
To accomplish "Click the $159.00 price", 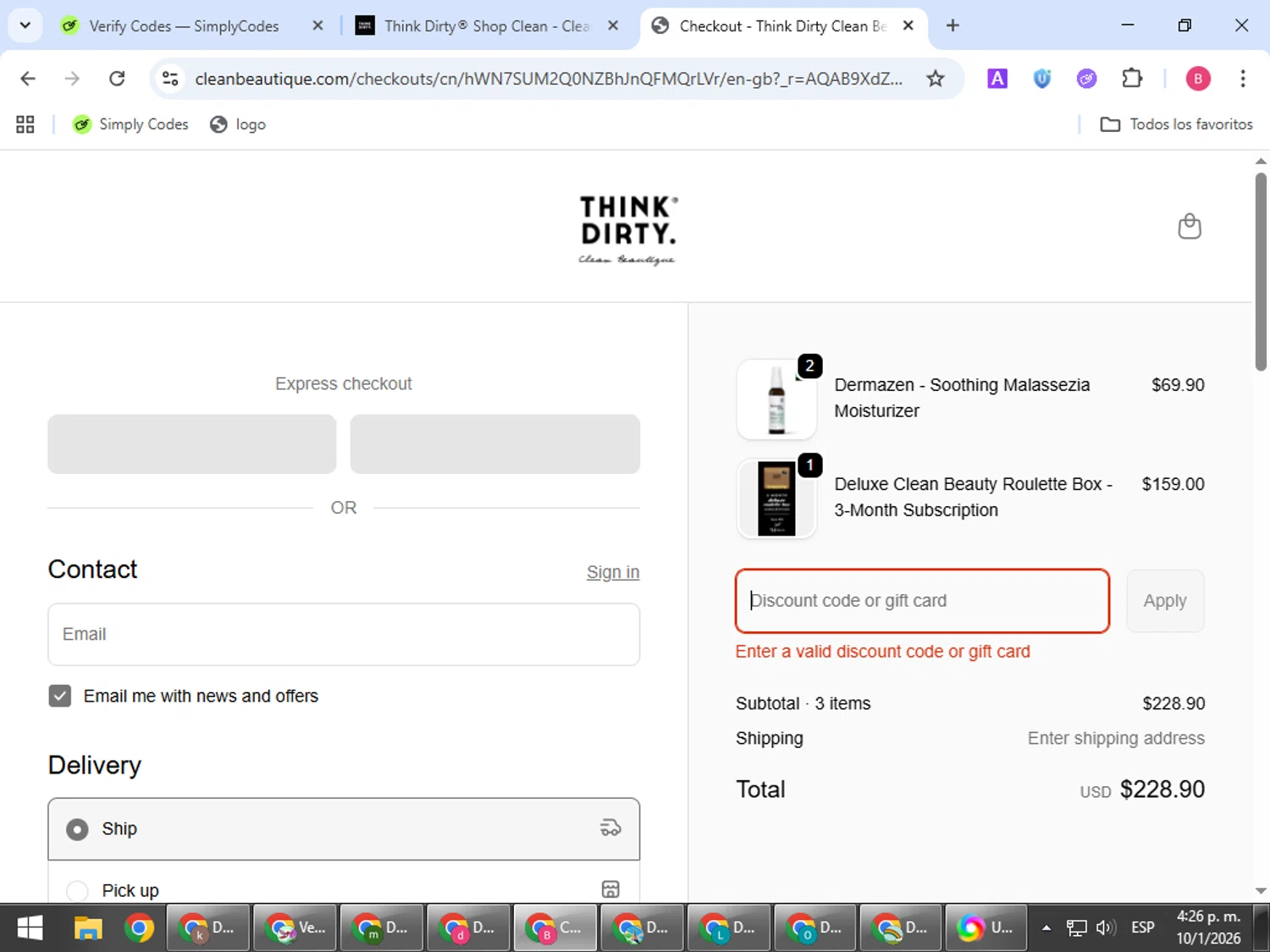I will pos(1173,484).
